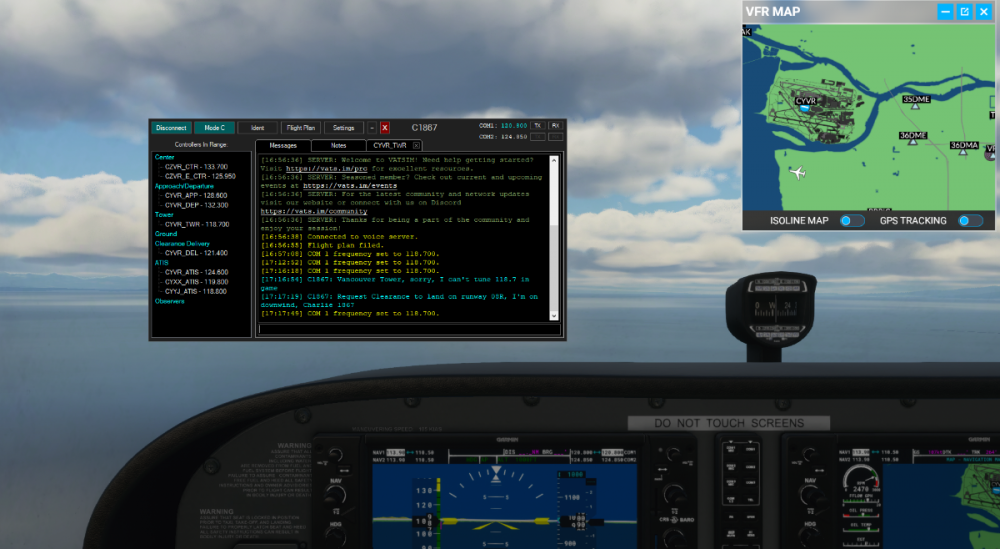The width and height of the screenshot is (1000, 549).
Task: Click the COM1 RX indicator
Action: [x=555, y=125]
